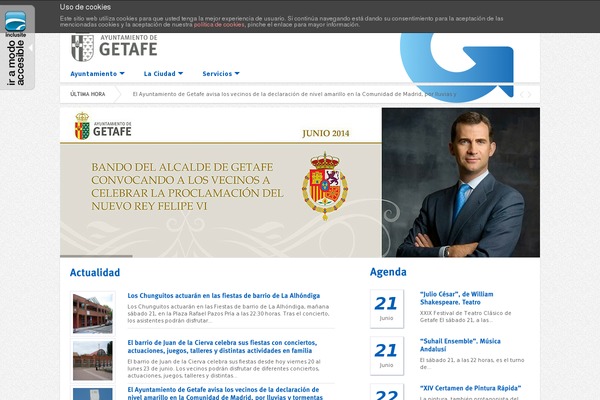
Task: Open the 'ir a modo accesible' side tab
Action: point(16,63)
